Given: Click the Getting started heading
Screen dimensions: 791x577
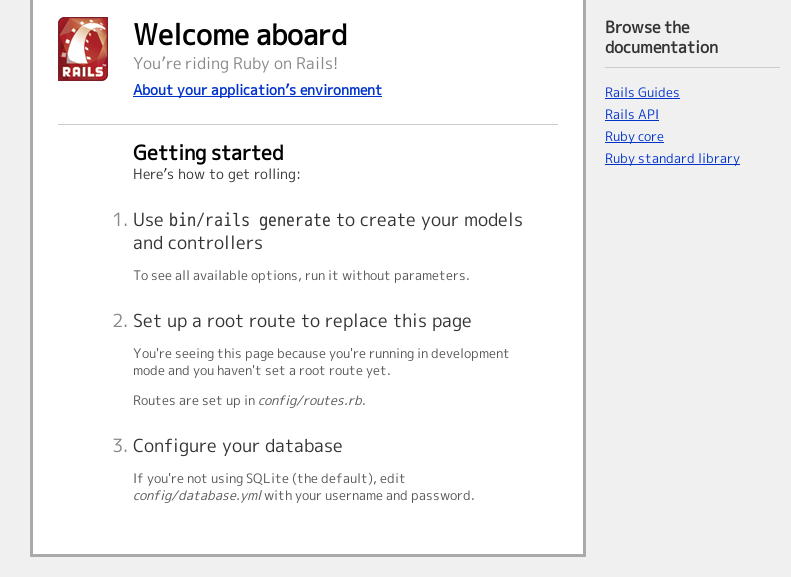Looking at the screenshot, I should [208, 153].
